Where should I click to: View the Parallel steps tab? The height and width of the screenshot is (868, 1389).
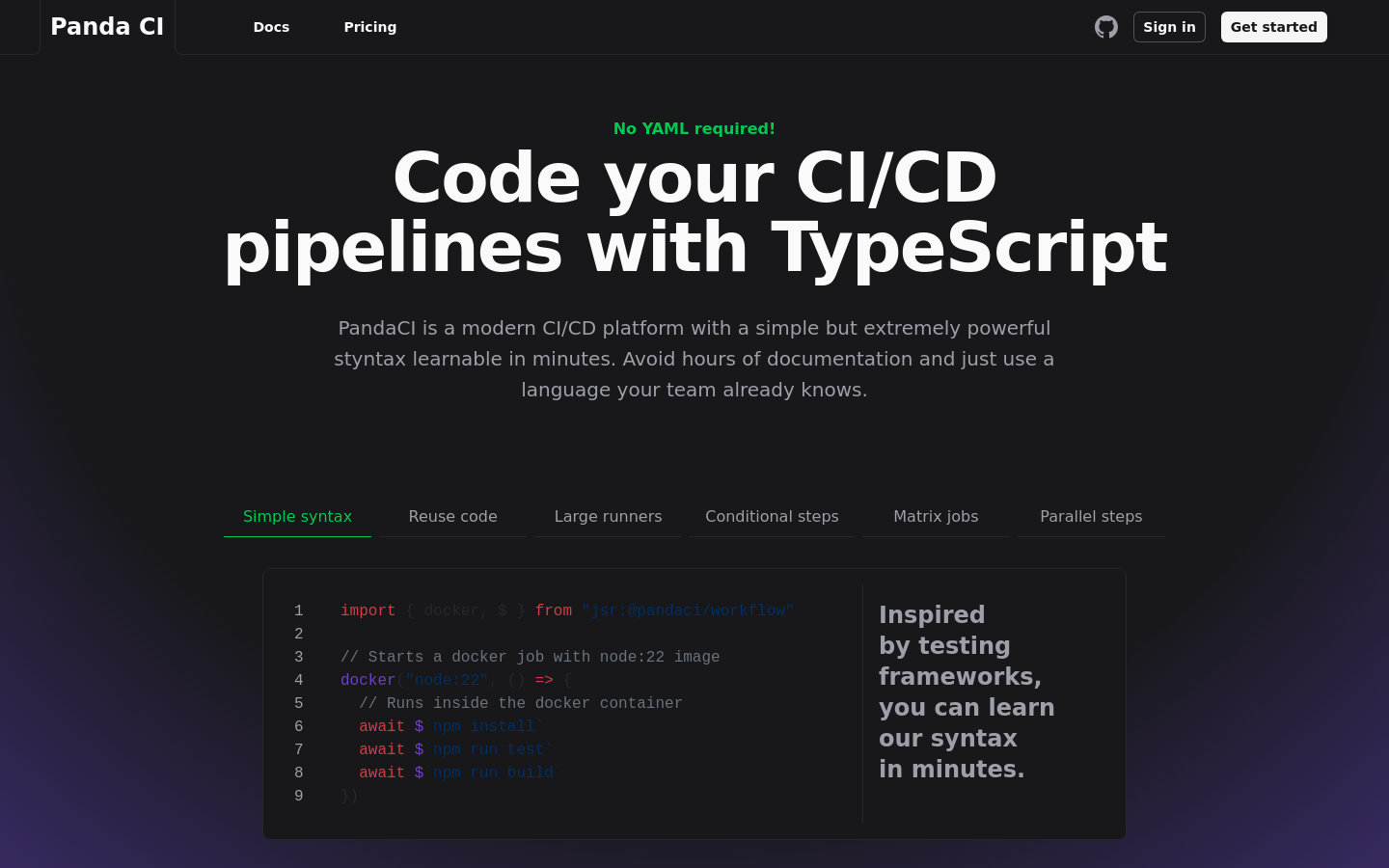(1091, 517)
